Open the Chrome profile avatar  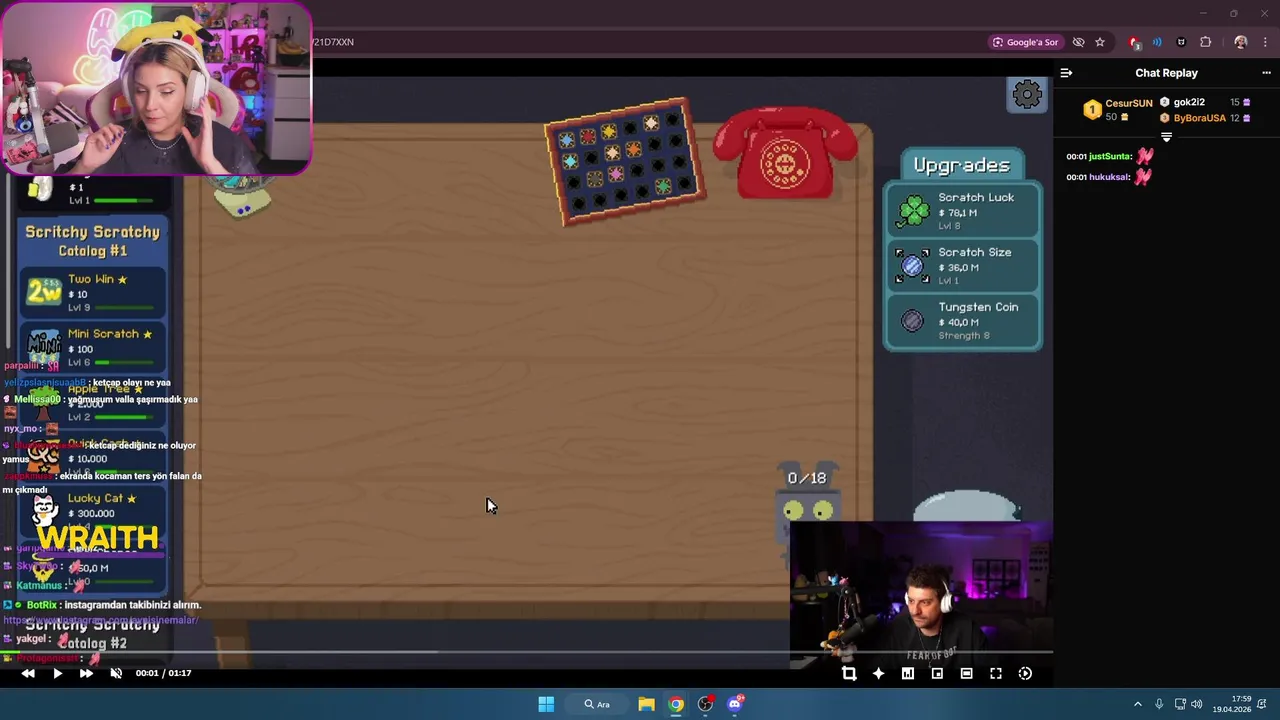[x=1241, y=42]
